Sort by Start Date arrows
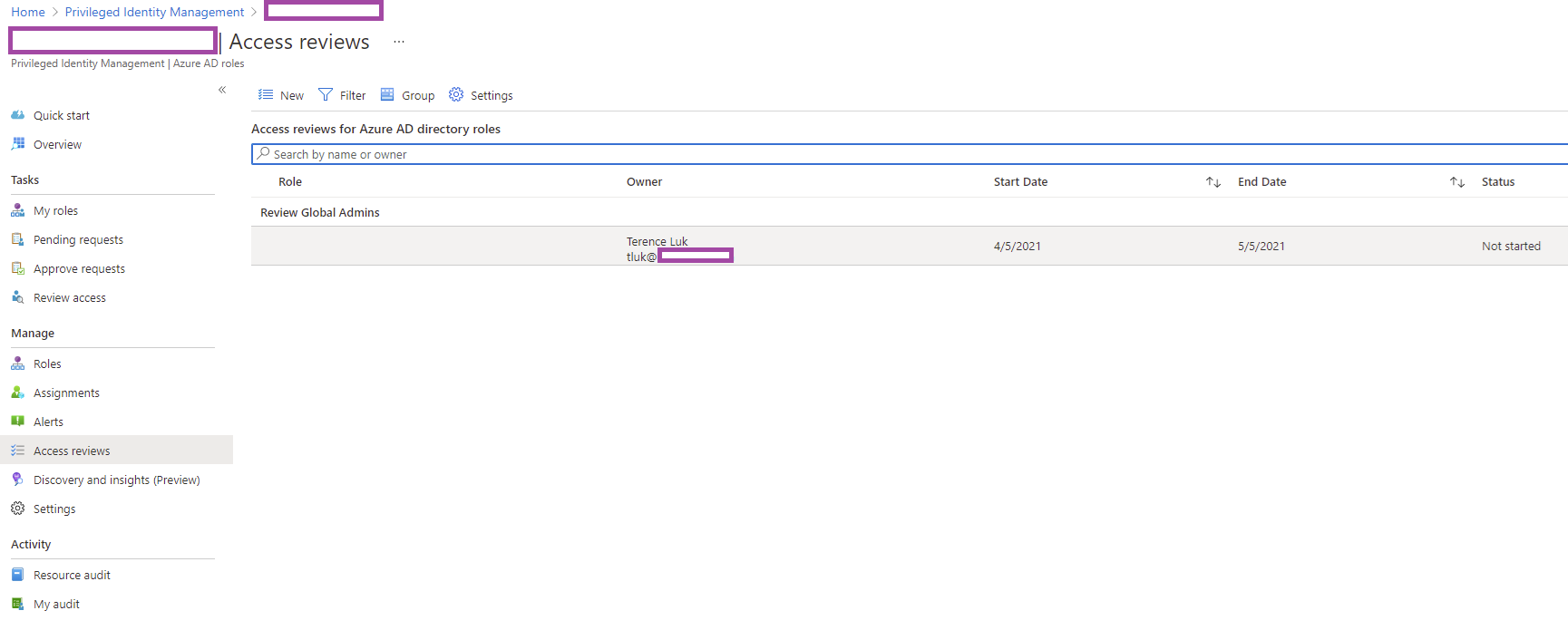 1213,182
